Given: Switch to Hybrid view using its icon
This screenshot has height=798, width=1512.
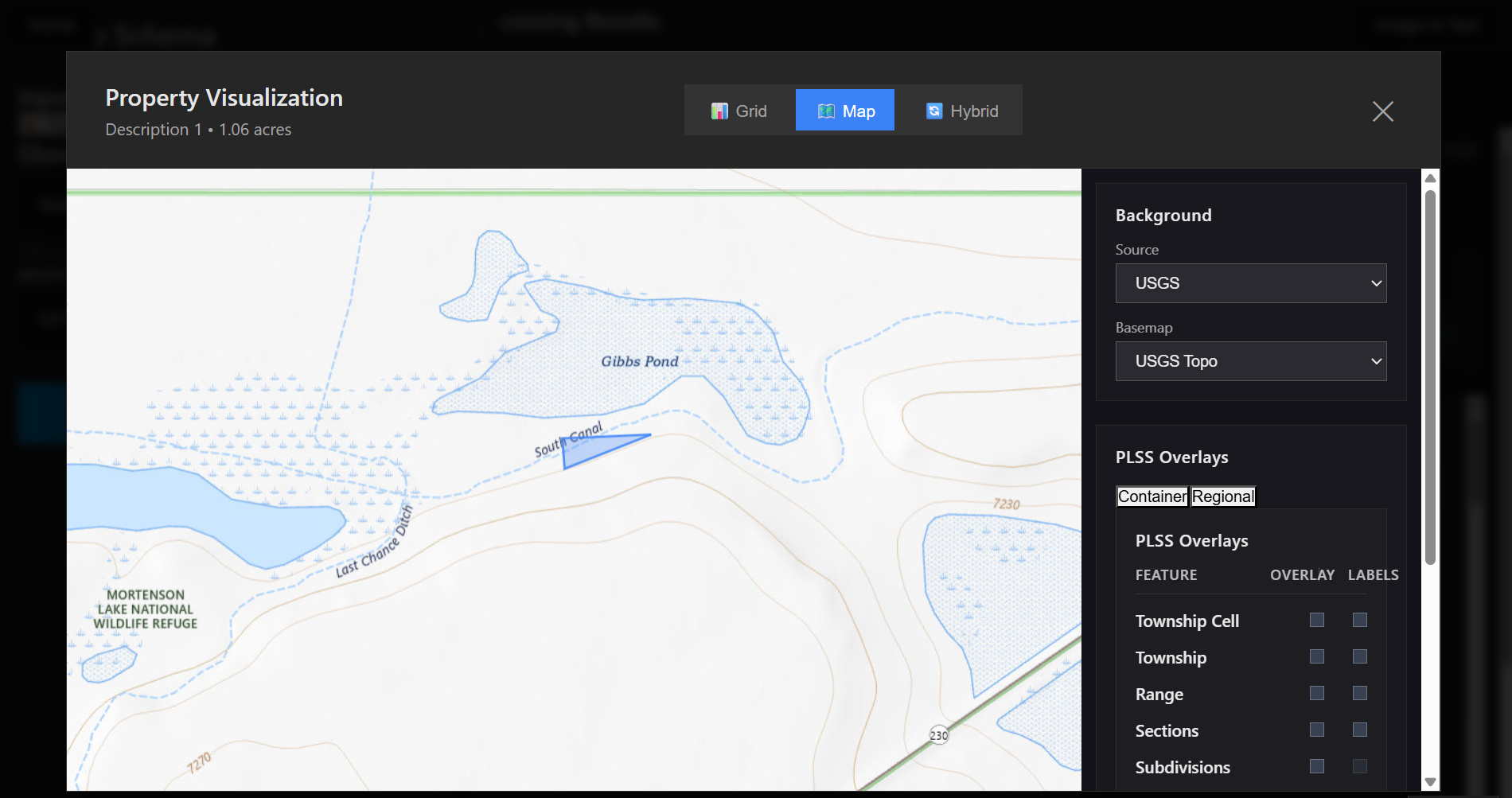Looking at the screenshot, I should click(933, 111).
